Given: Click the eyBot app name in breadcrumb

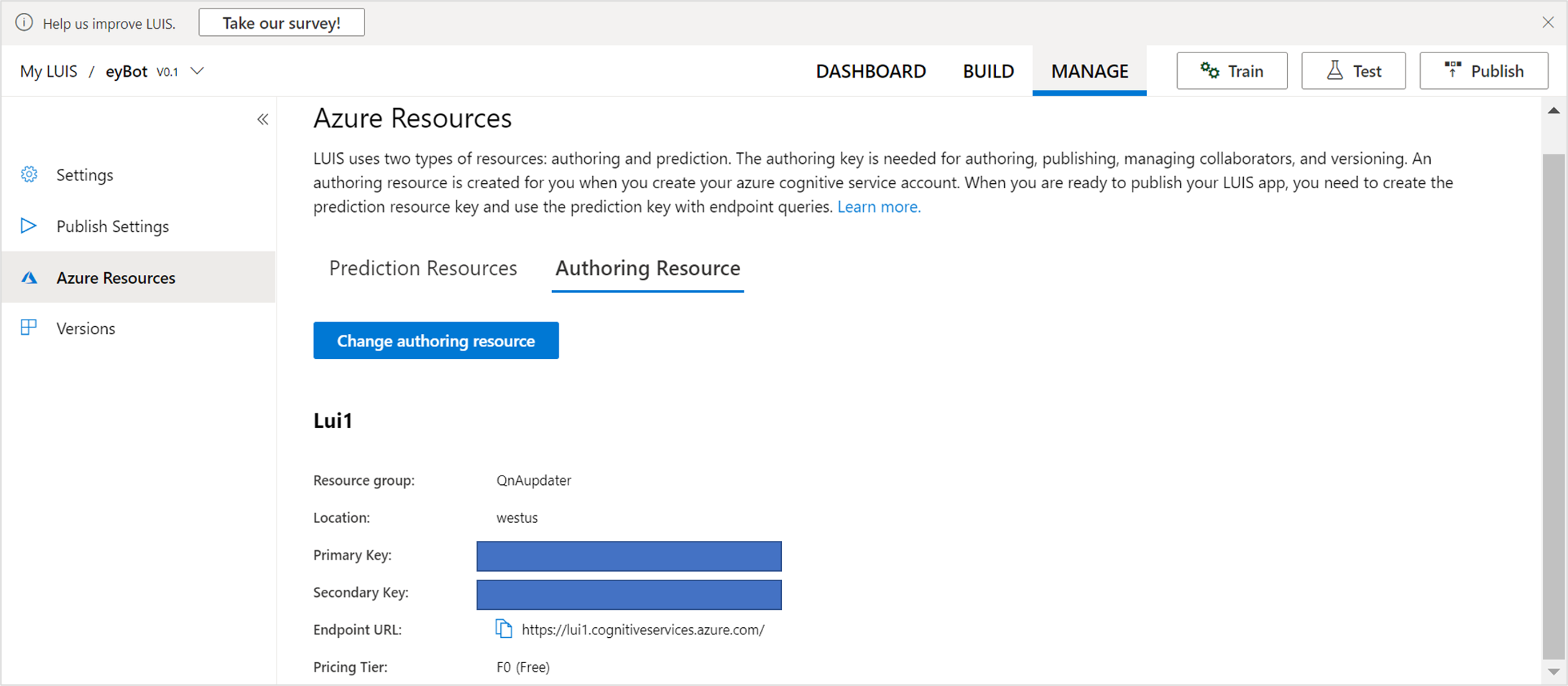Looking at the screenshot, I should (x=126, y=71).
